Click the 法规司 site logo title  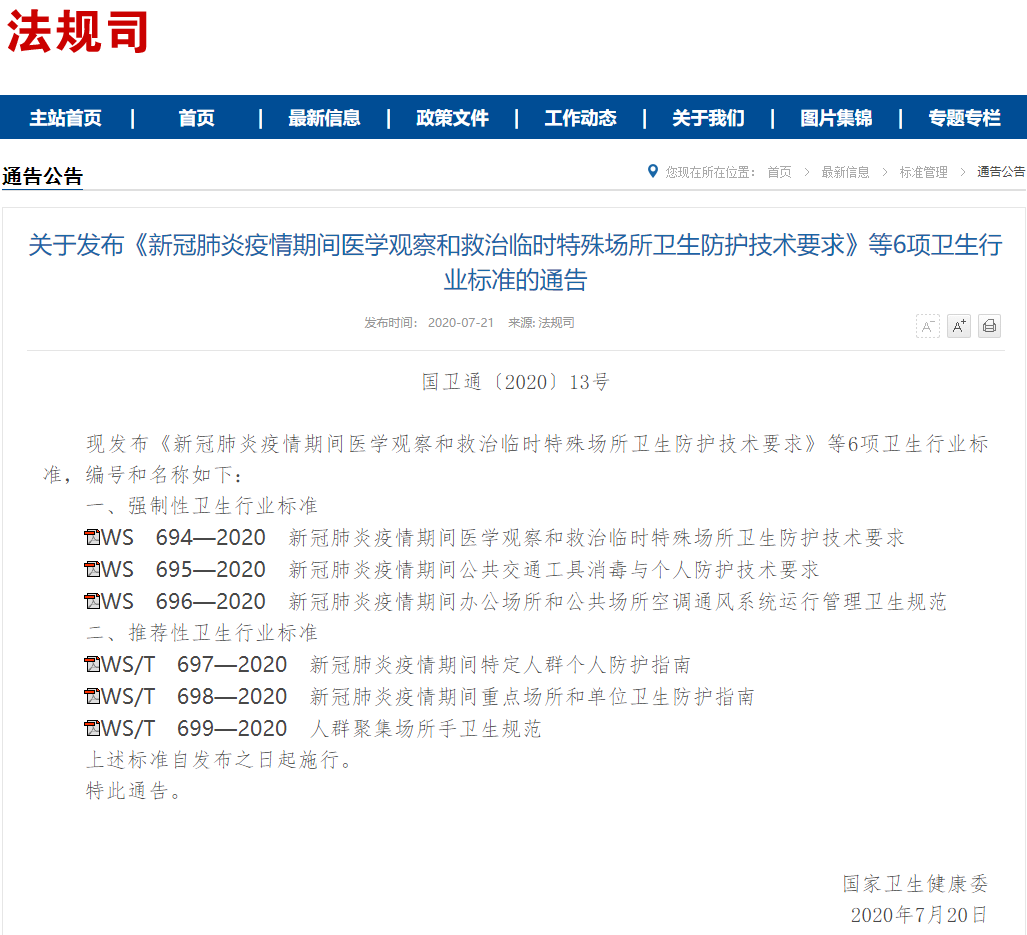pyautogui.click(x=77, y=32)
